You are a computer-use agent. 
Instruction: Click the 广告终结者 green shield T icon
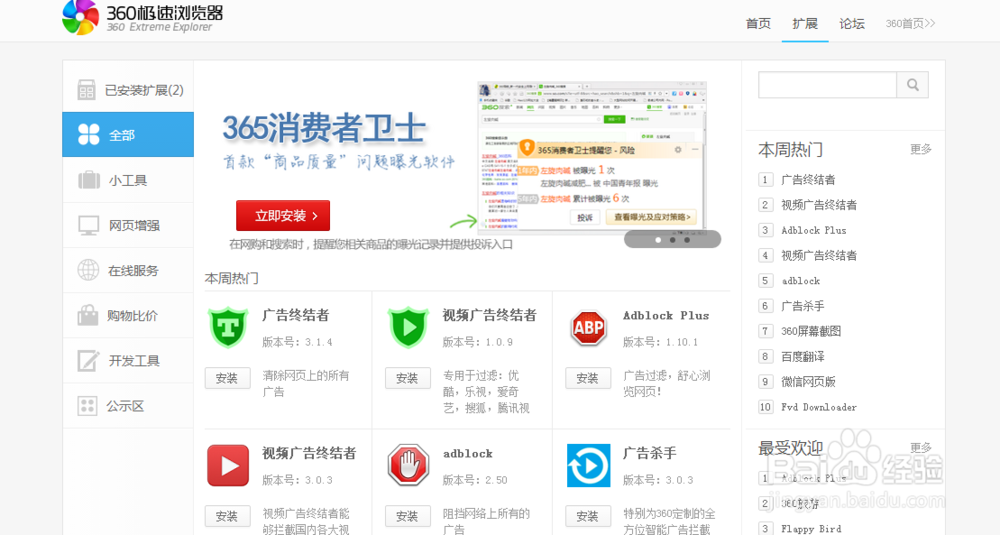[228, 327]
